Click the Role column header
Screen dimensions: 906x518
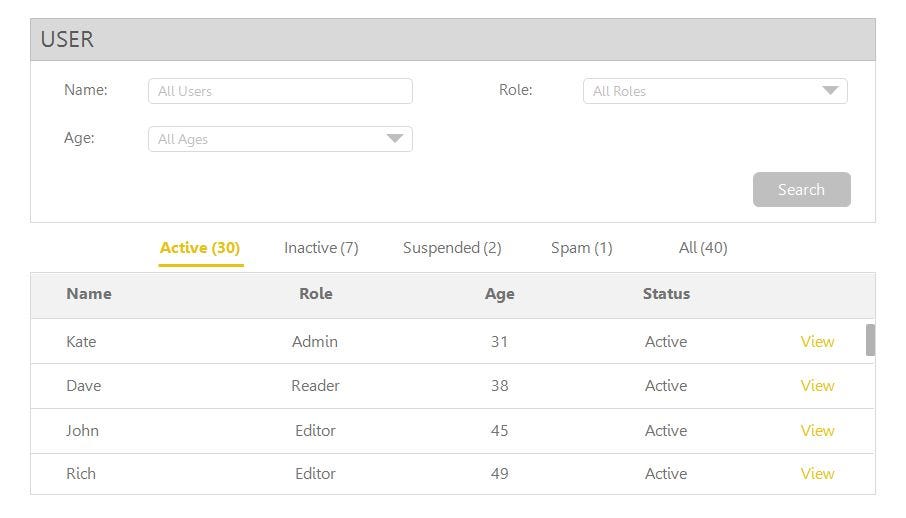pyautogui.click(x=315, y=294)
